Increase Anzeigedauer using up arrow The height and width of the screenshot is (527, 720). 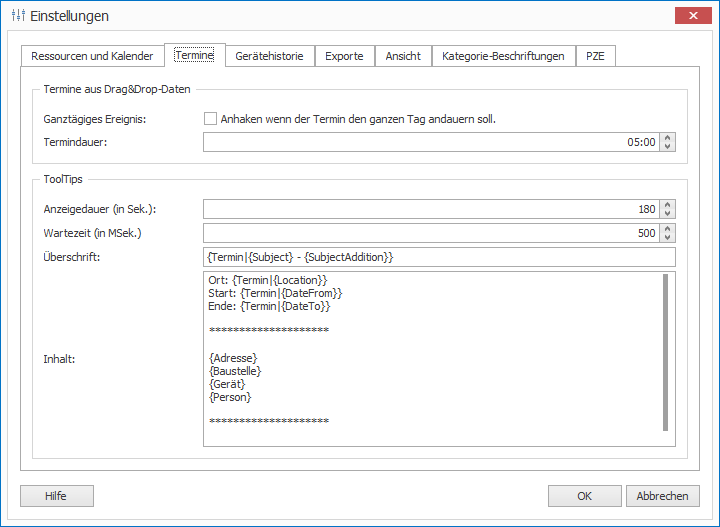[x=668, y=205]
